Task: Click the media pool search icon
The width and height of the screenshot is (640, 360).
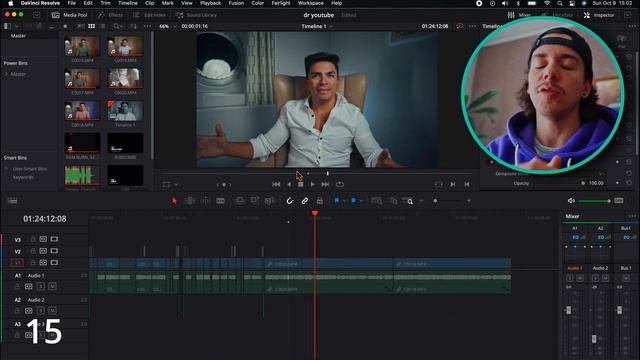Action: (x=116, y=26)
